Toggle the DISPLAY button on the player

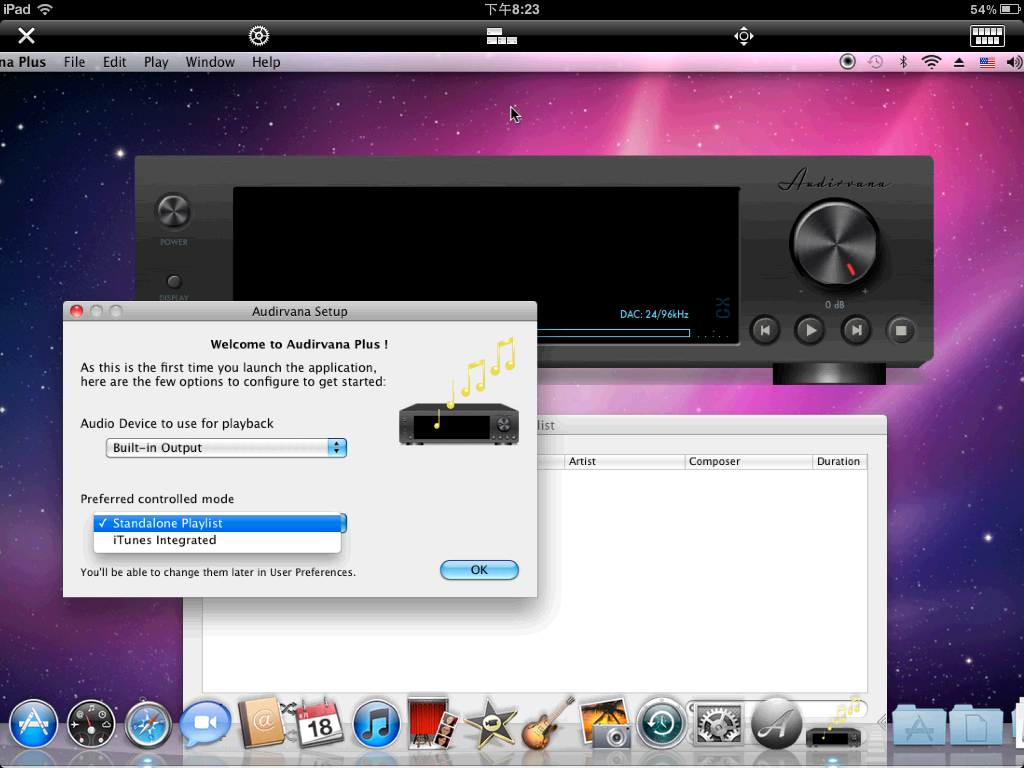173,282
